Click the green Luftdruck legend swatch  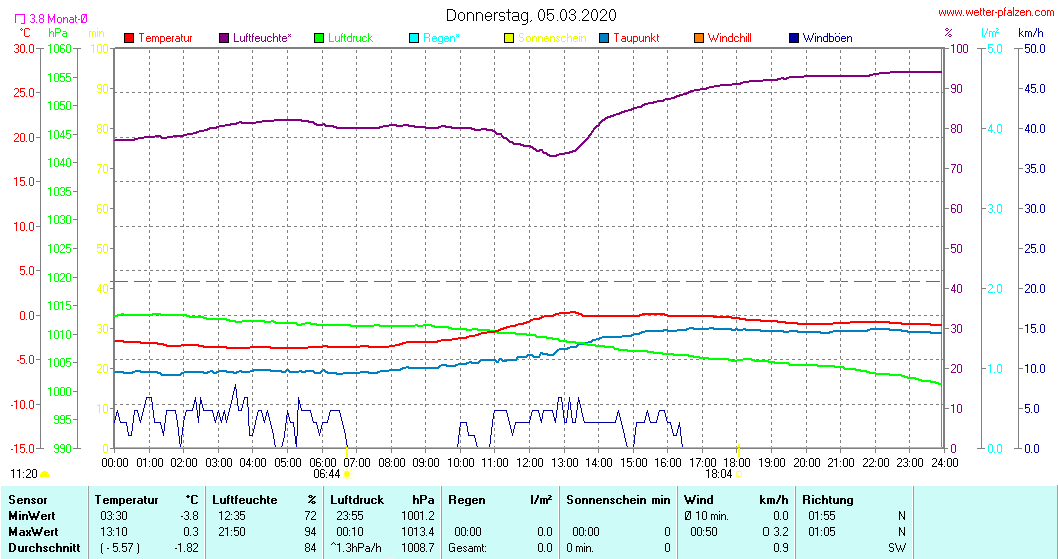tap(319, 38)
